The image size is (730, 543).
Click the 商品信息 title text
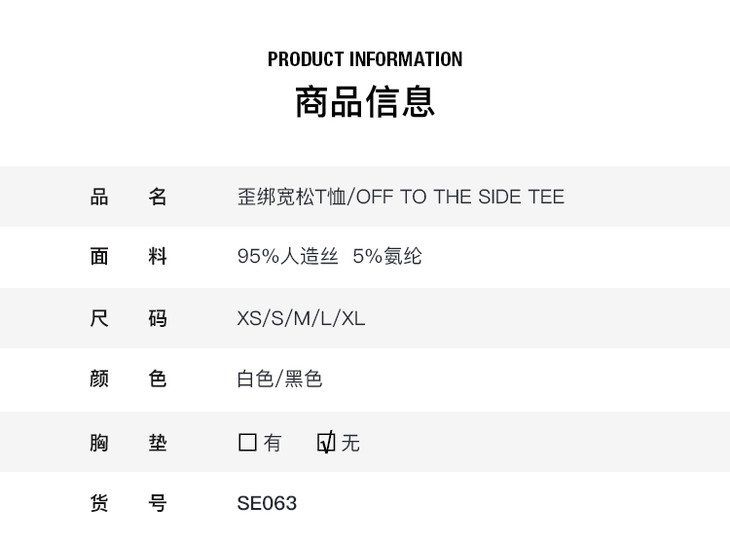coord(365,102)
